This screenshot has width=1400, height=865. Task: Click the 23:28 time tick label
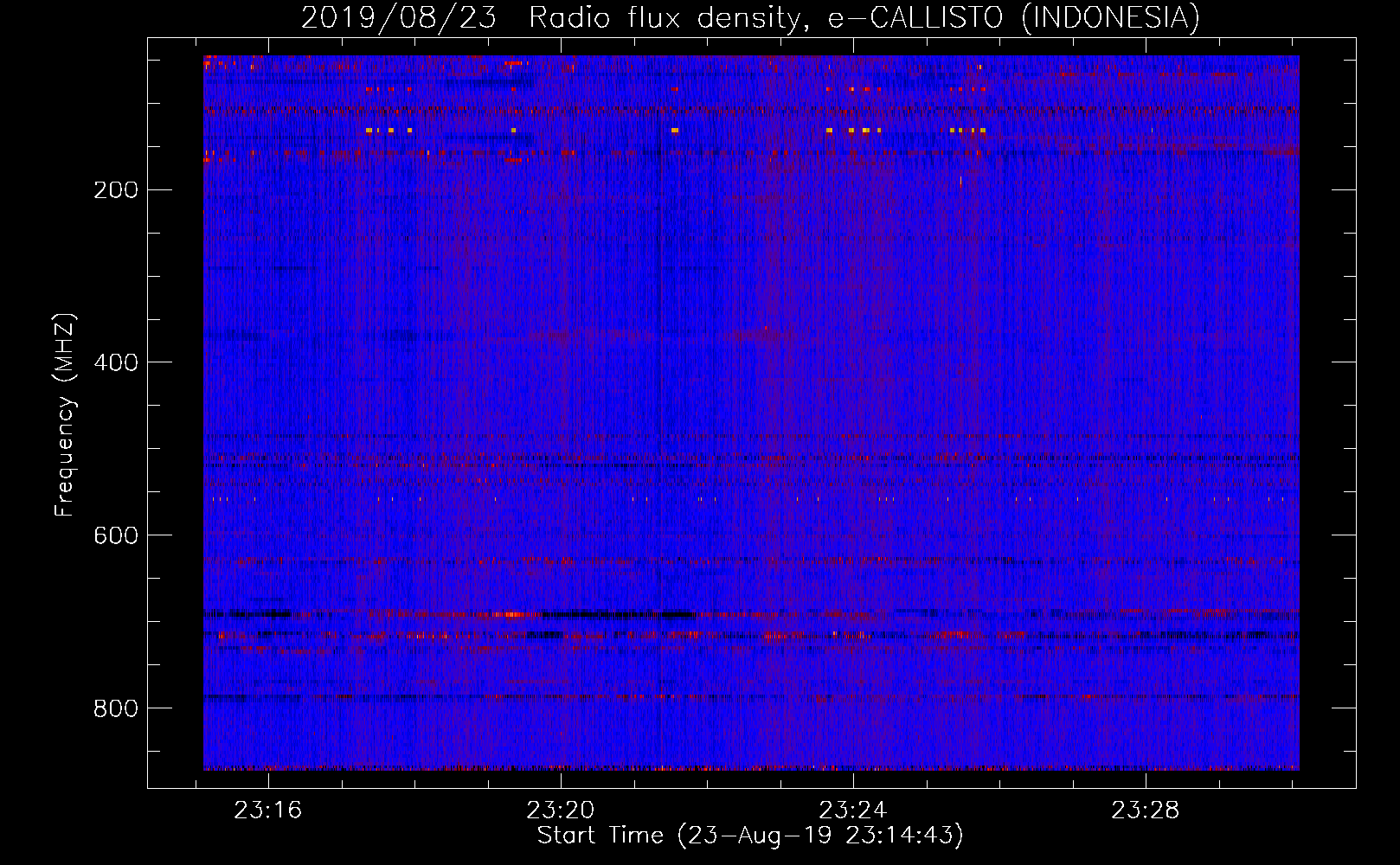pyautogui.click(x=1146, y=811)
